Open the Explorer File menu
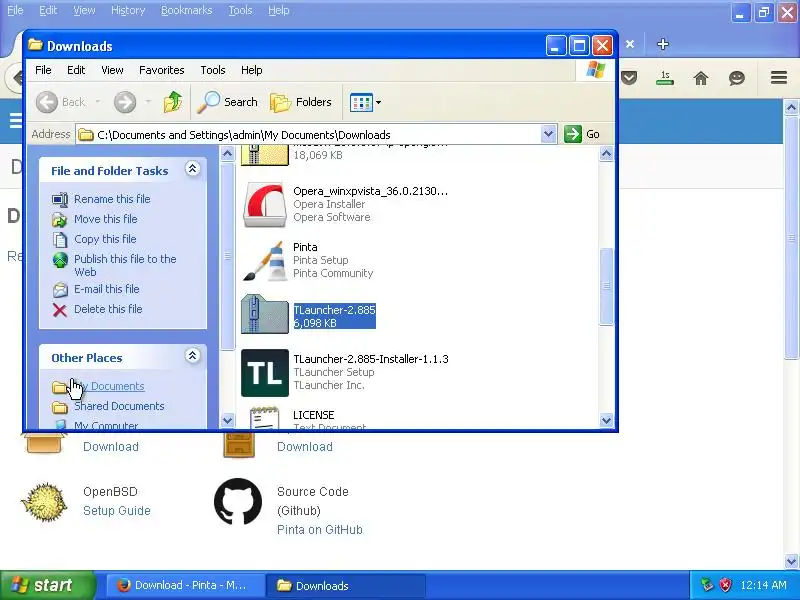Image resolution: width=800 pixels, height=600 pixels. (43, 70)
